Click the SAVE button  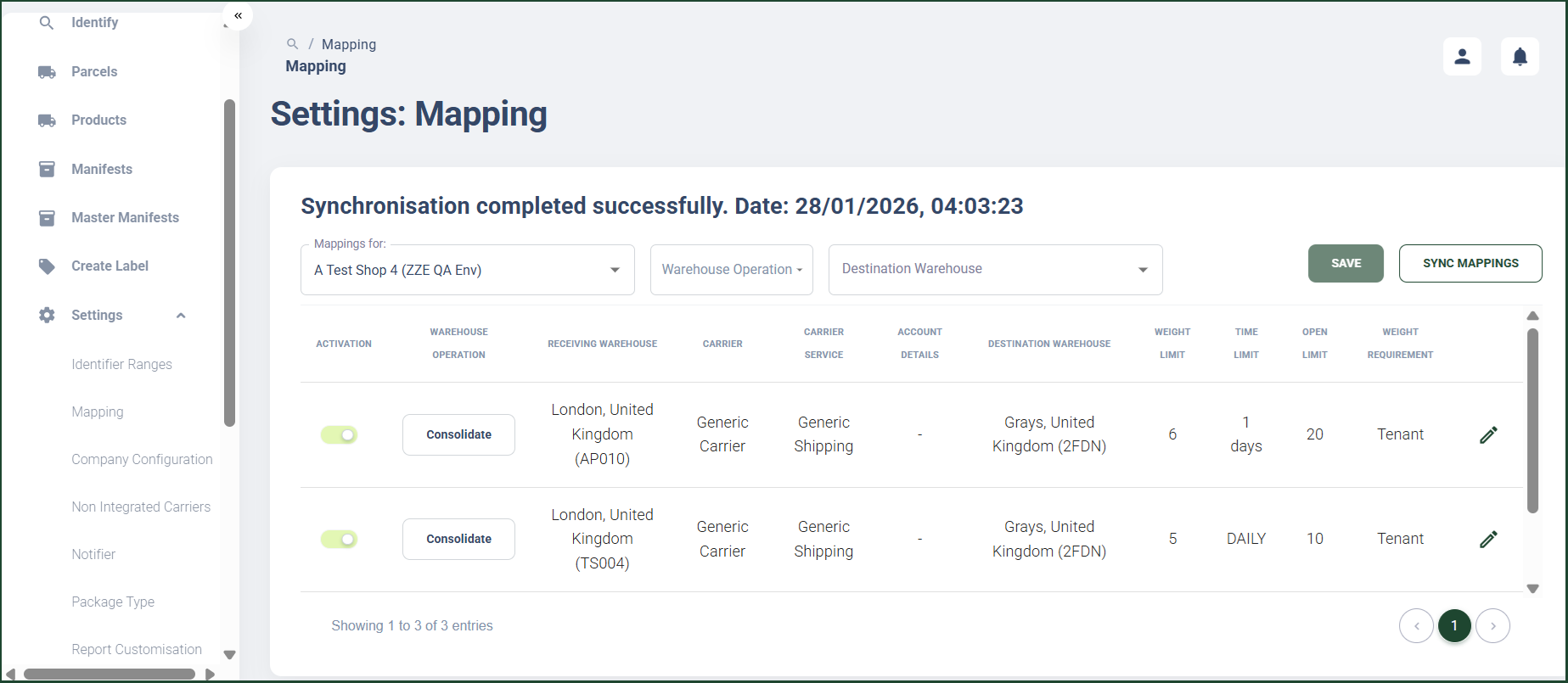pyautogui.click(x=1346, y=263)
